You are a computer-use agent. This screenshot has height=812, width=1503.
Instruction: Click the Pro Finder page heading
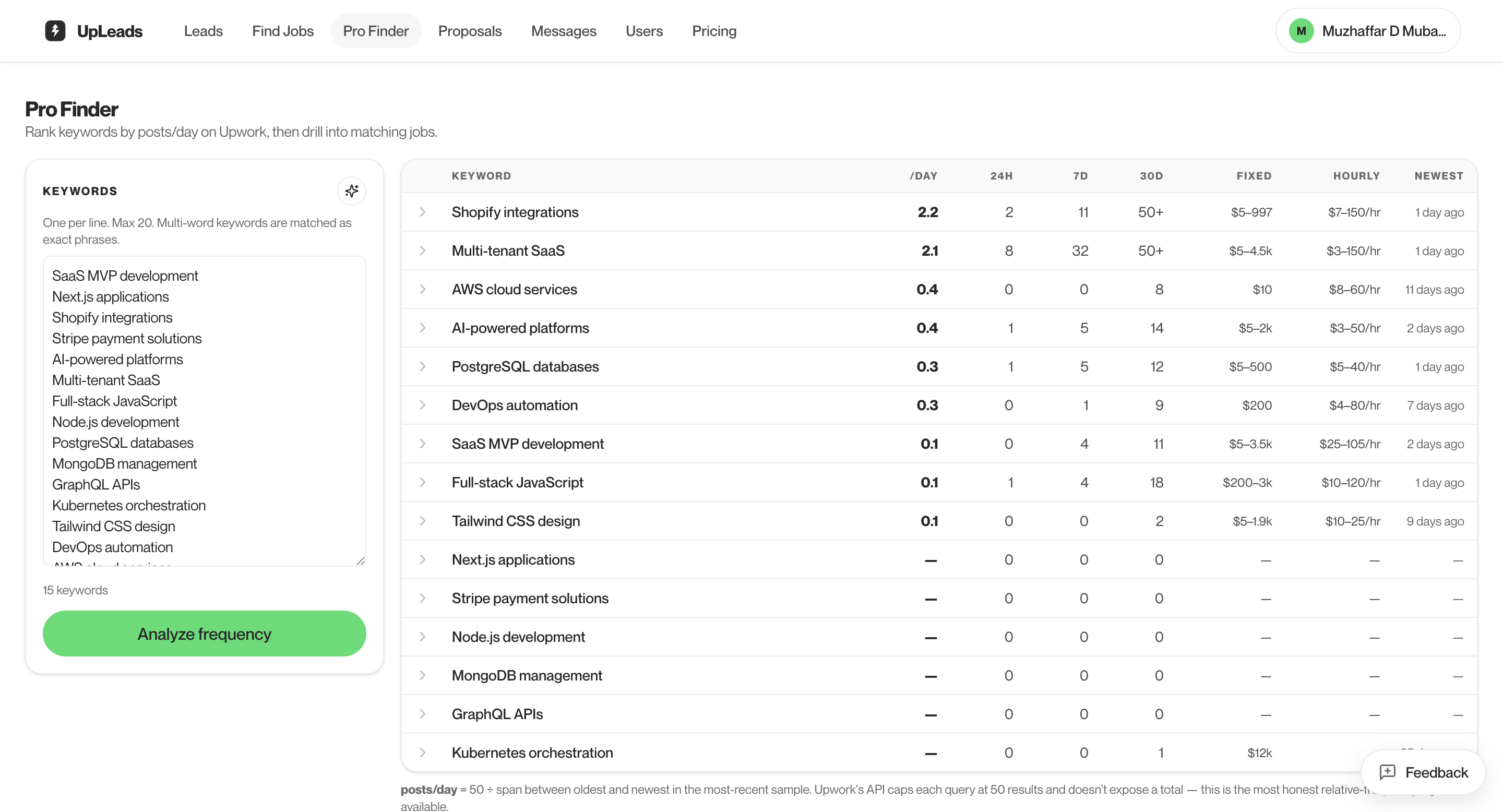tap(72, 109)
